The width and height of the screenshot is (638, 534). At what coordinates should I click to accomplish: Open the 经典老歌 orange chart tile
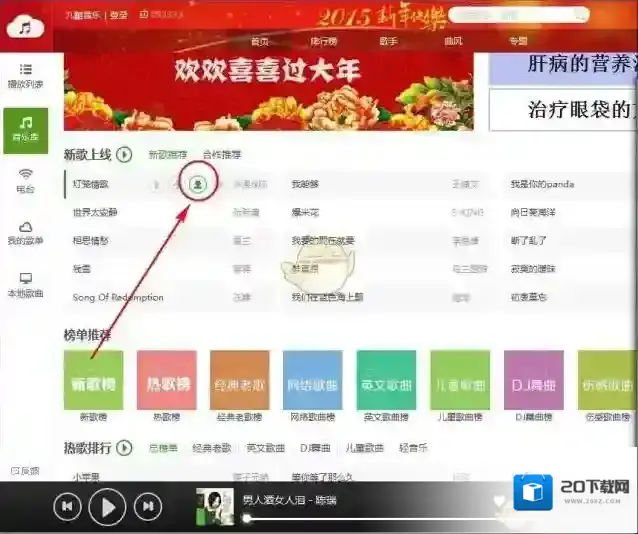(240, 380)
